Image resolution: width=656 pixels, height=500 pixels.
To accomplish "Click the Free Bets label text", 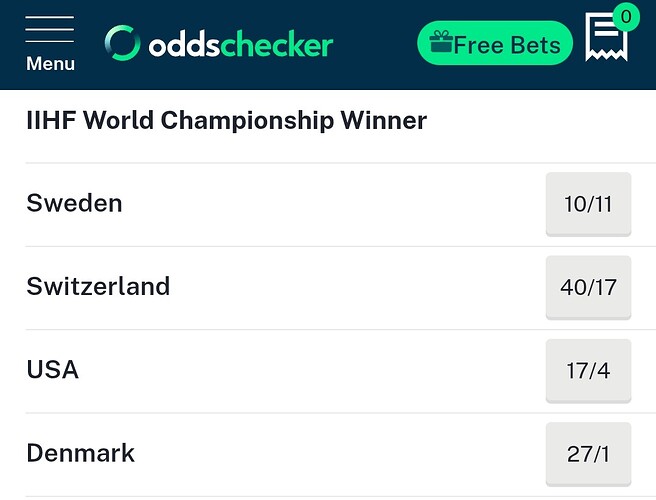I will [507, 45].
